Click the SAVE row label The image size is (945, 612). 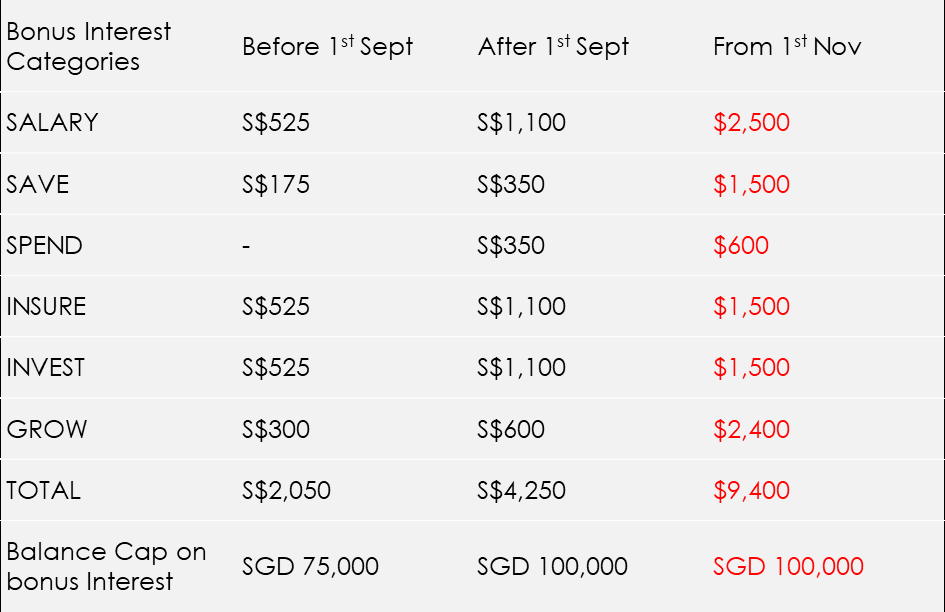point(37,184)
